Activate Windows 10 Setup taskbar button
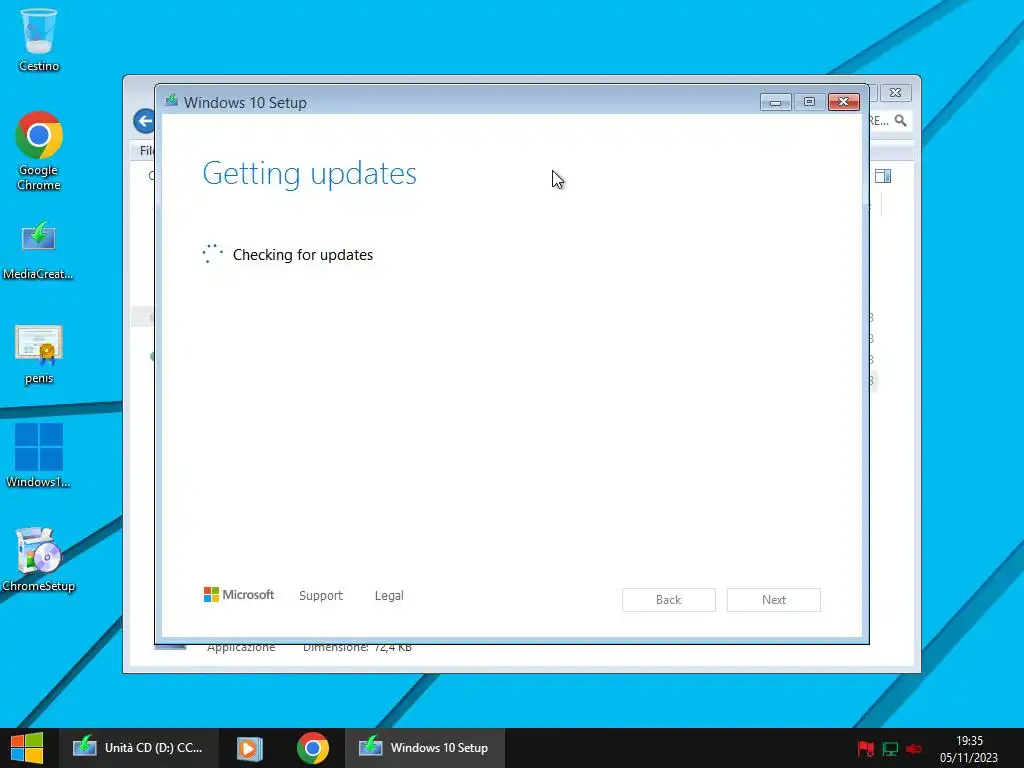This screenshot has height=768, width=1024. coord(424,748)
